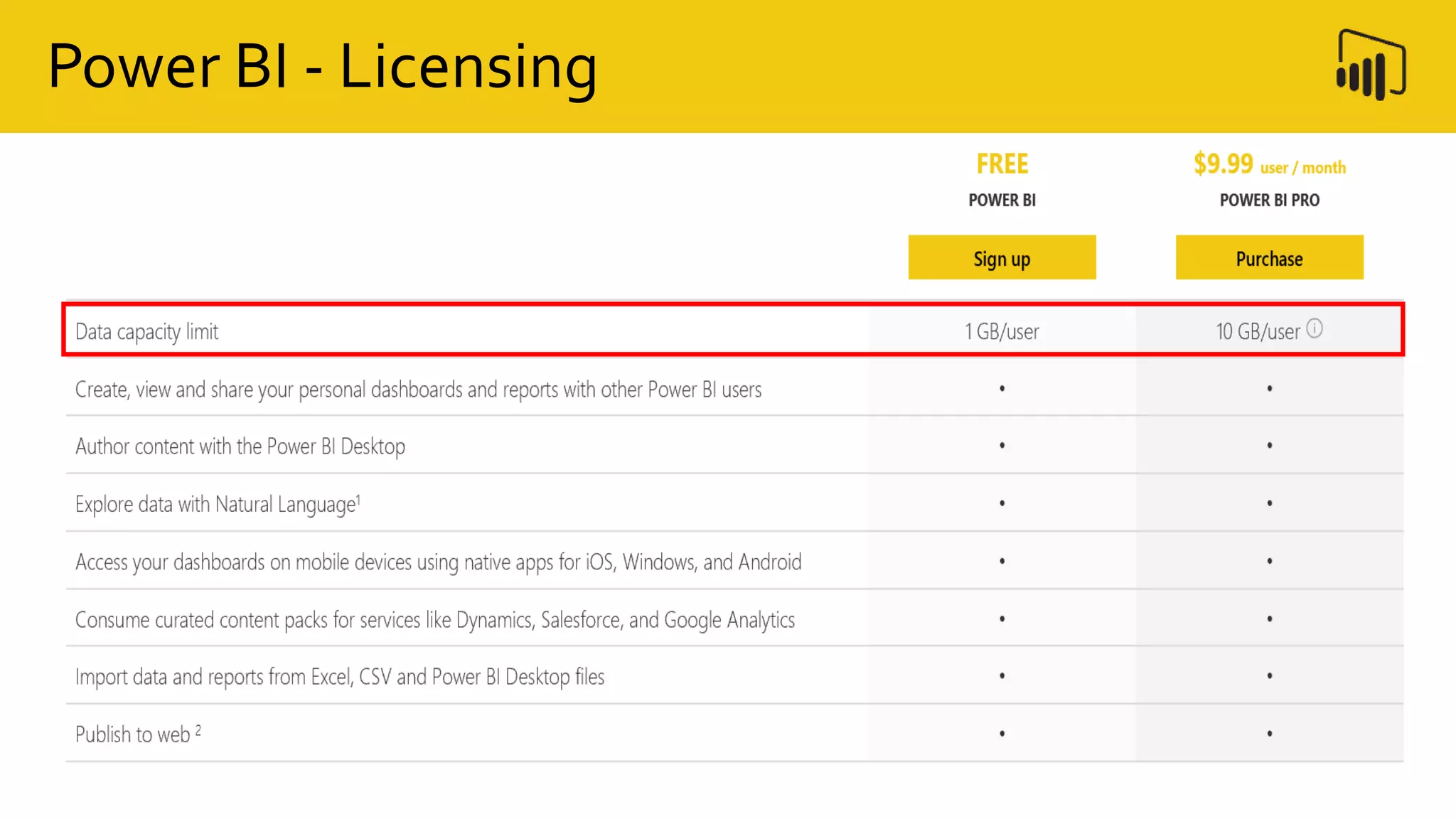Click the free-plan bullet for Author content
Image resolution: width=1456 pixels, height=819 pixels.
point(1002,446)
